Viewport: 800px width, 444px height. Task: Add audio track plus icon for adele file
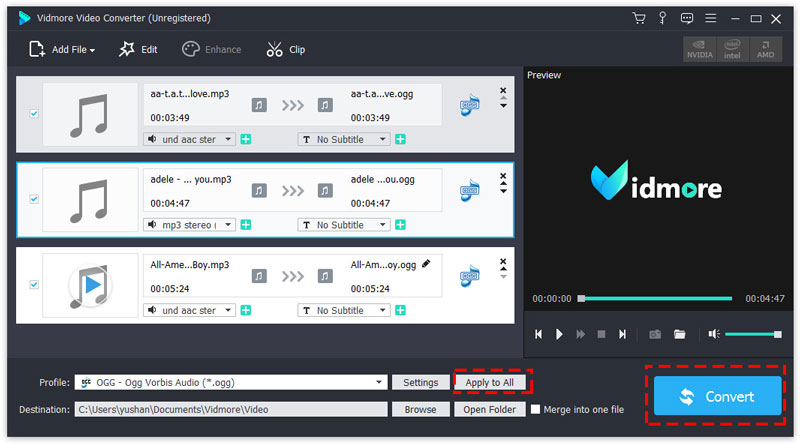point(246,225)
